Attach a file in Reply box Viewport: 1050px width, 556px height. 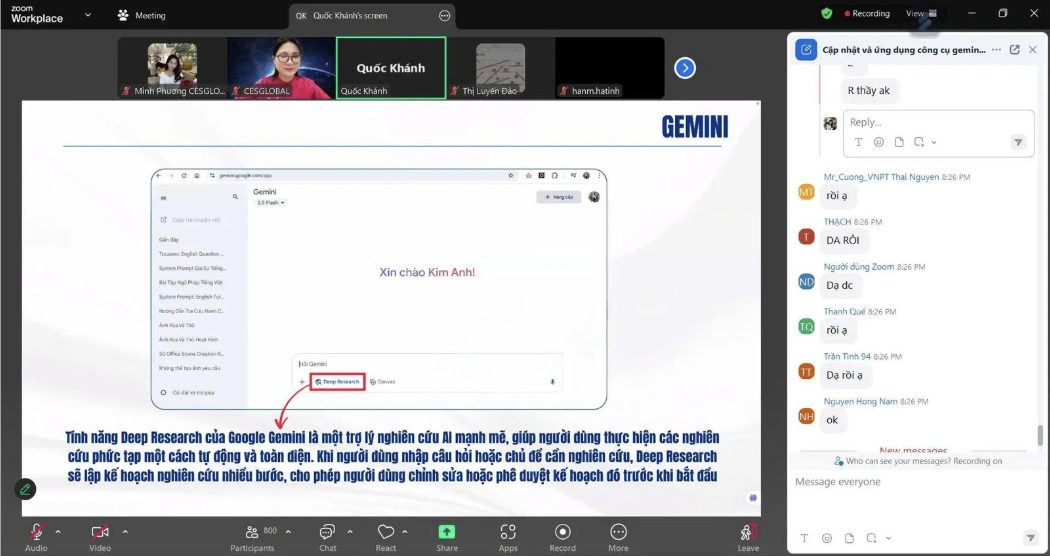click(x=899, y=142)
